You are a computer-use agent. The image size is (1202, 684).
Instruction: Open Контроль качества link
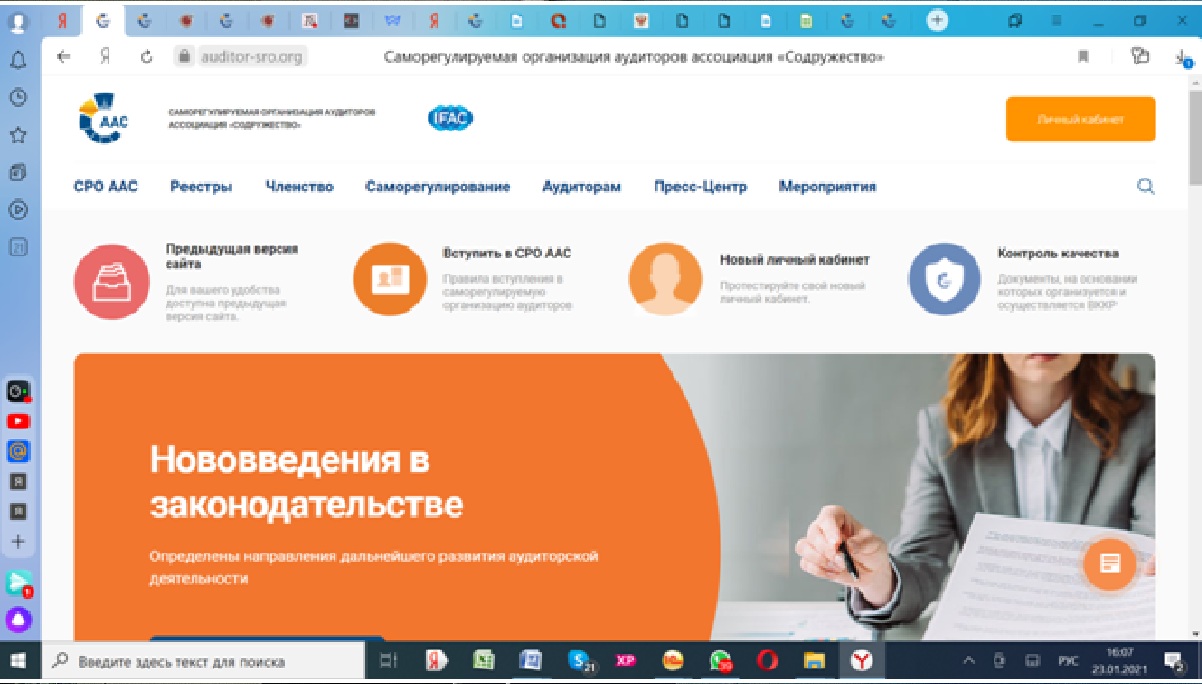tap(1057, 253)
